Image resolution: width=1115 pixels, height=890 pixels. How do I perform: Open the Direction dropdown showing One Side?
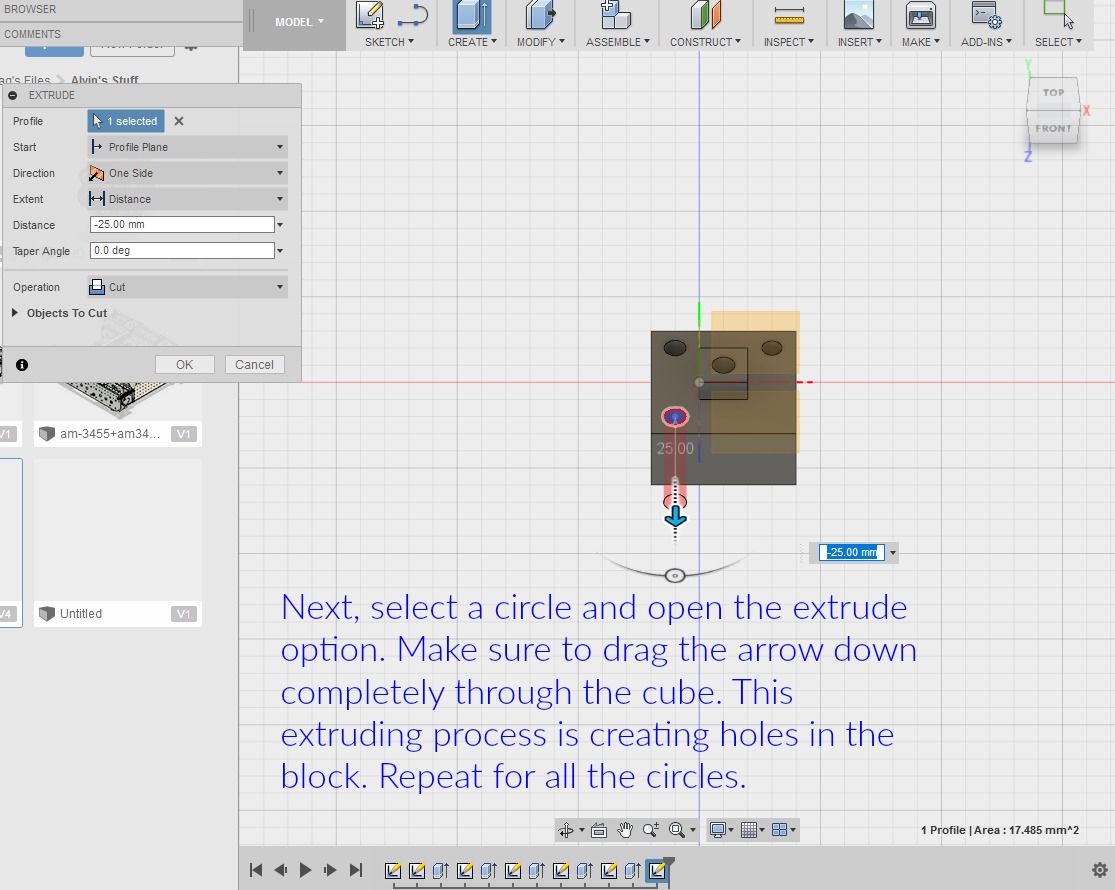[x=187, y=173]
